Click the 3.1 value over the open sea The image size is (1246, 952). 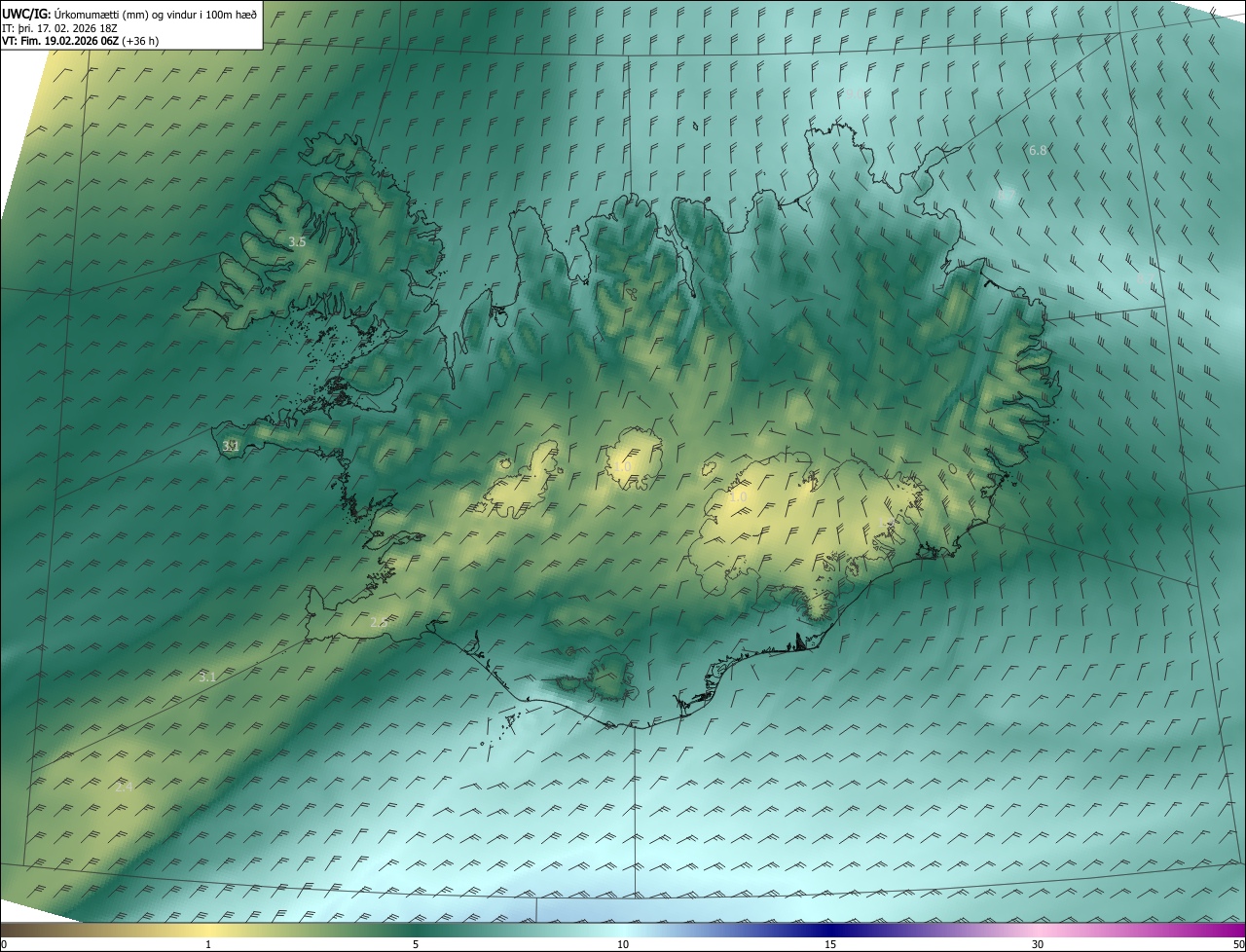(207, 677)
